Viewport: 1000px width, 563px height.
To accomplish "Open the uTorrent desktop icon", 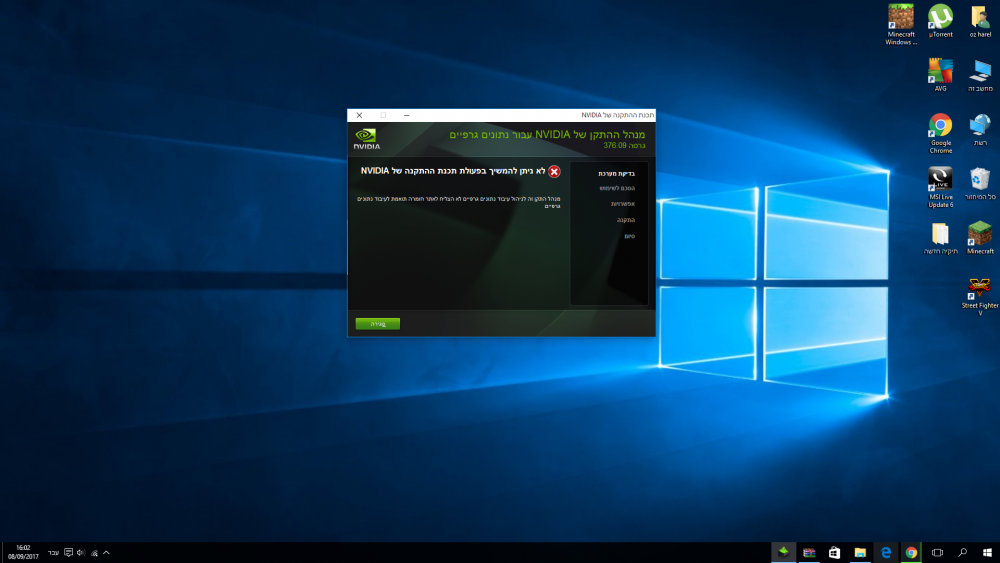I will tap(941, 20).
